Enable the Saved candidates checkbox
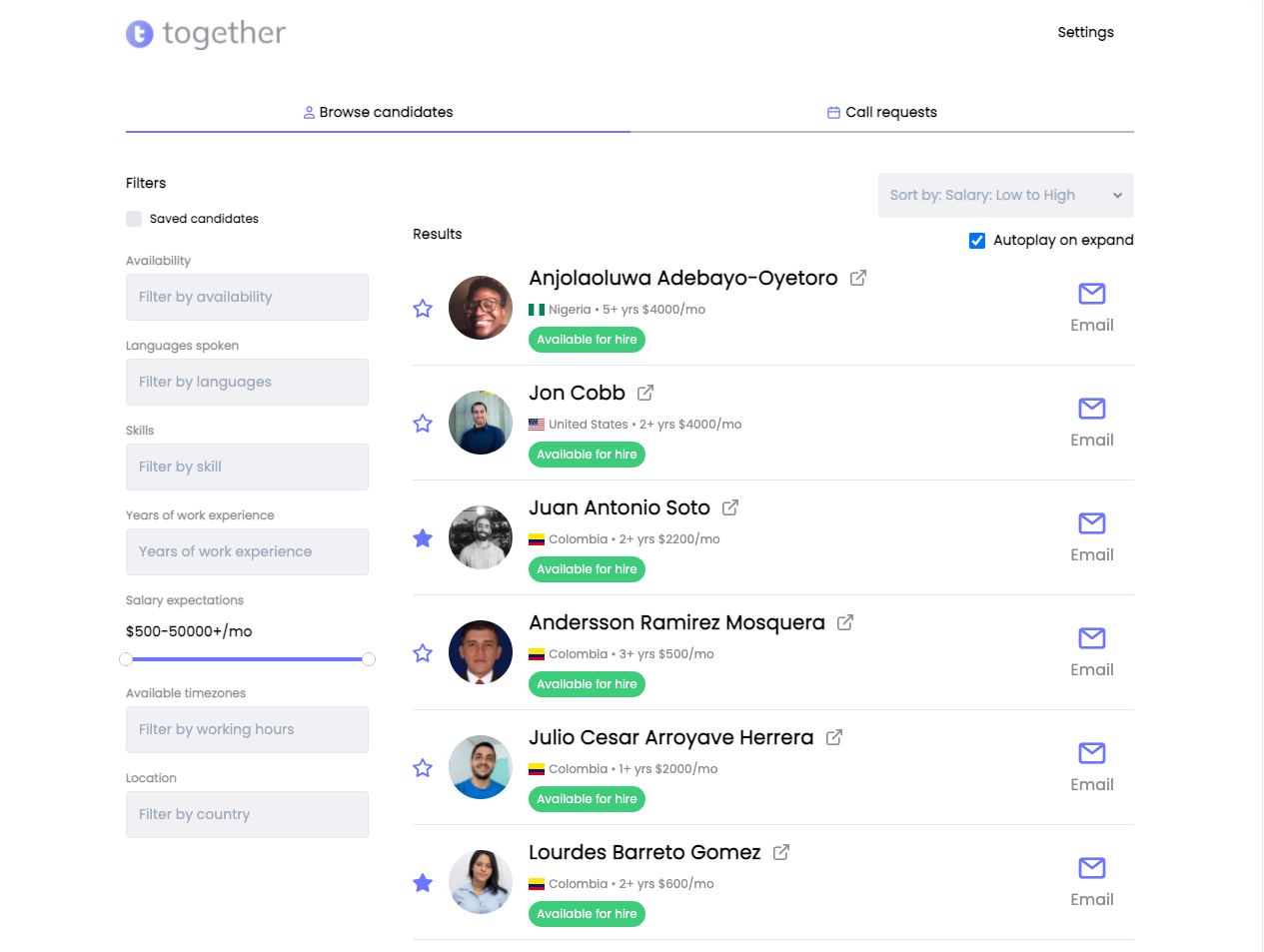This screenshot has width=1264, height=952. point(134,218)
